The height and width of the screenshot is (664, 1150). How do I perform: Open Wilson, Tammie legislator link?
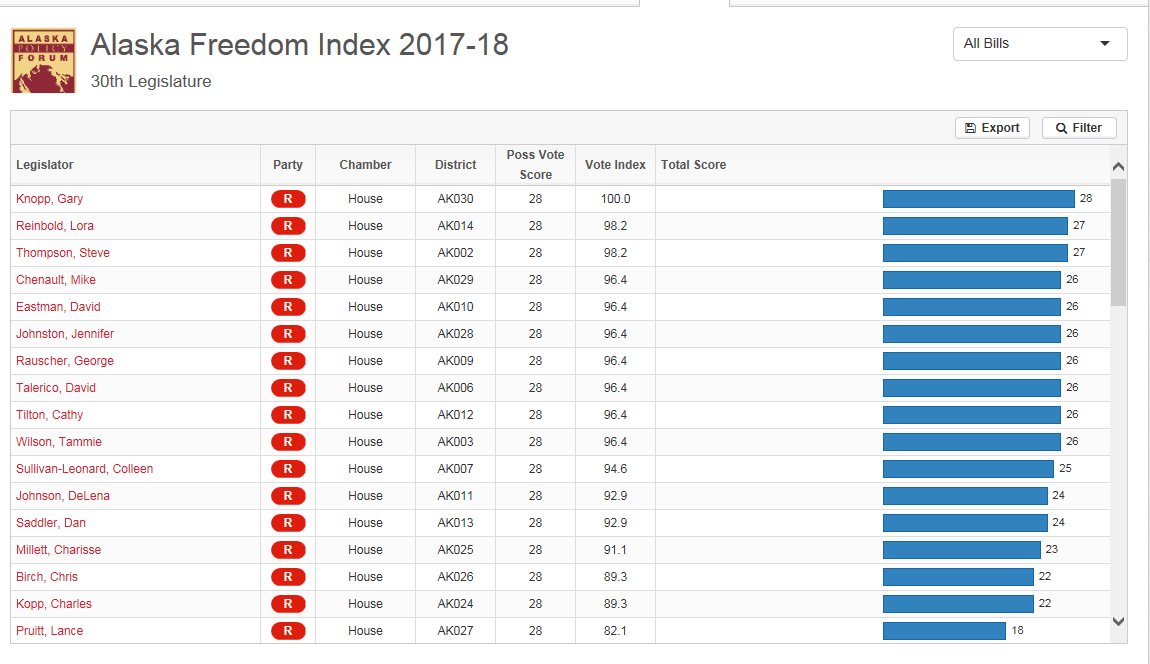click(59, 442)
